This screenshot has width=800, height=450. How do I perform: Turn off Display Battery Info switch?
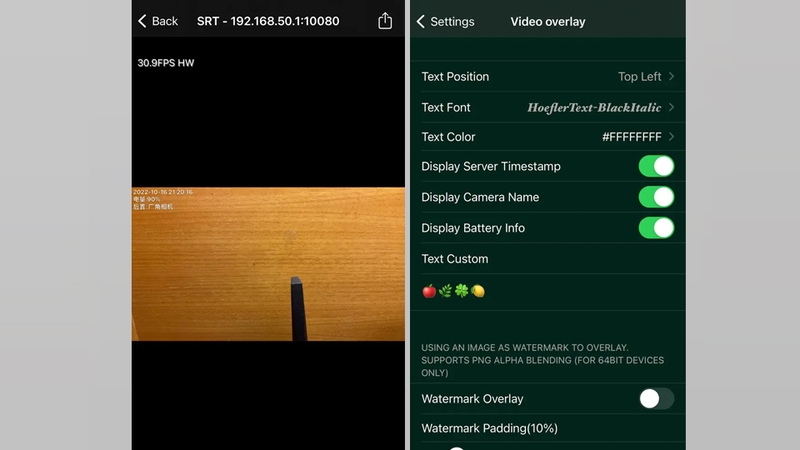(656, 228)
